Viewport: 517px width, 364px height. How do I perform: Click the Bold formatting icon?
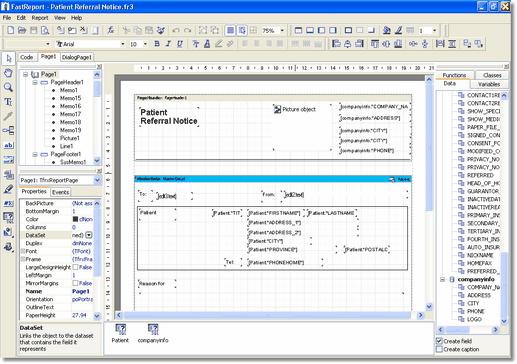157,44
